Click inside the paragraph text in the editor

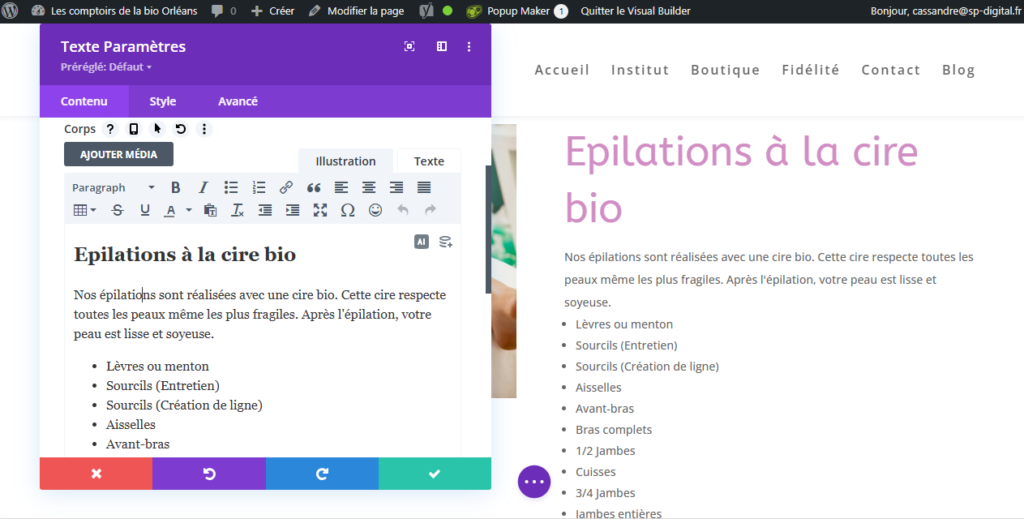(x=260, y=314)
